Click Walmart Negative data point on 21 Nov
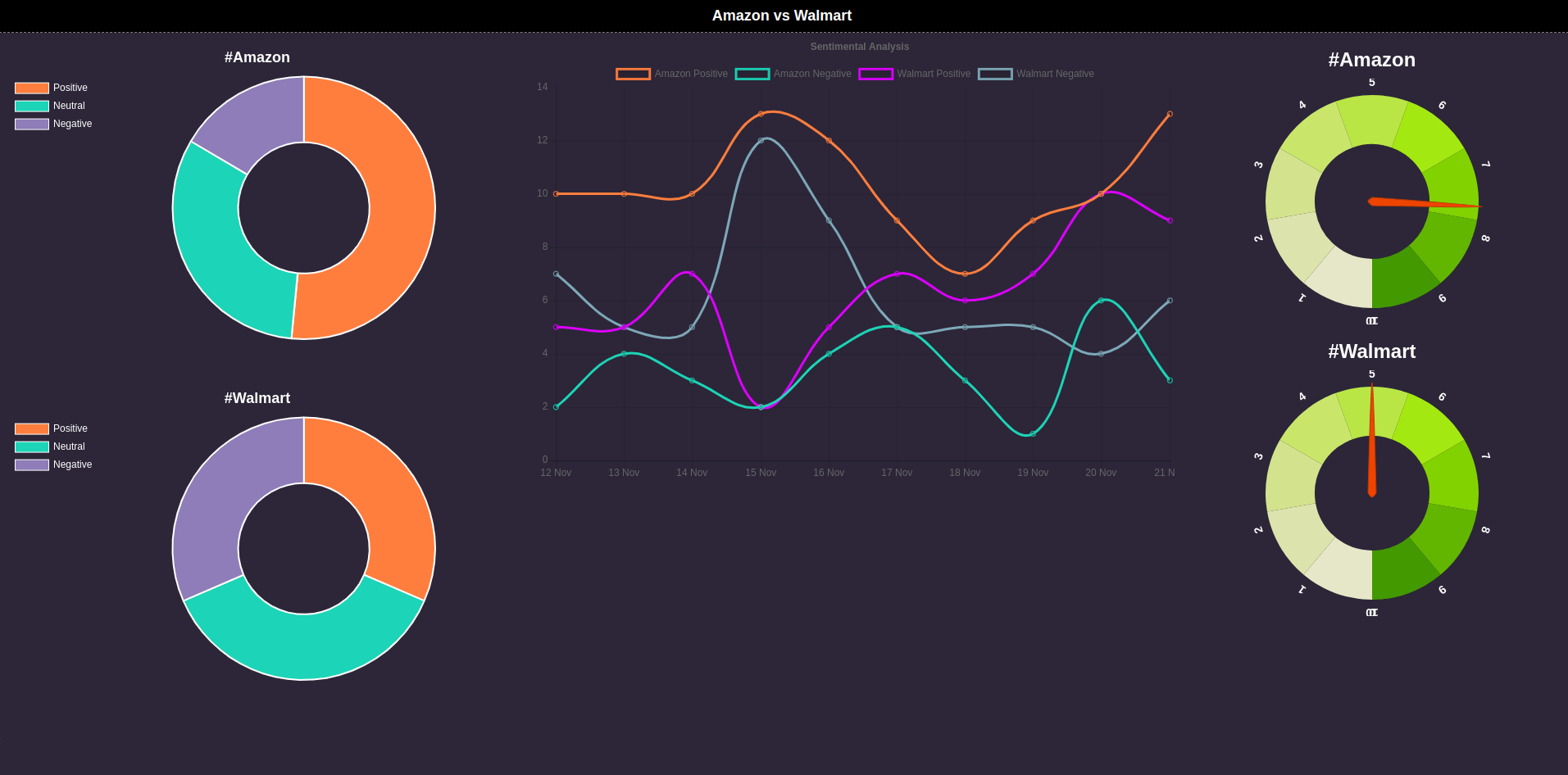1568x775 pixels. (x=1170, y=301)
